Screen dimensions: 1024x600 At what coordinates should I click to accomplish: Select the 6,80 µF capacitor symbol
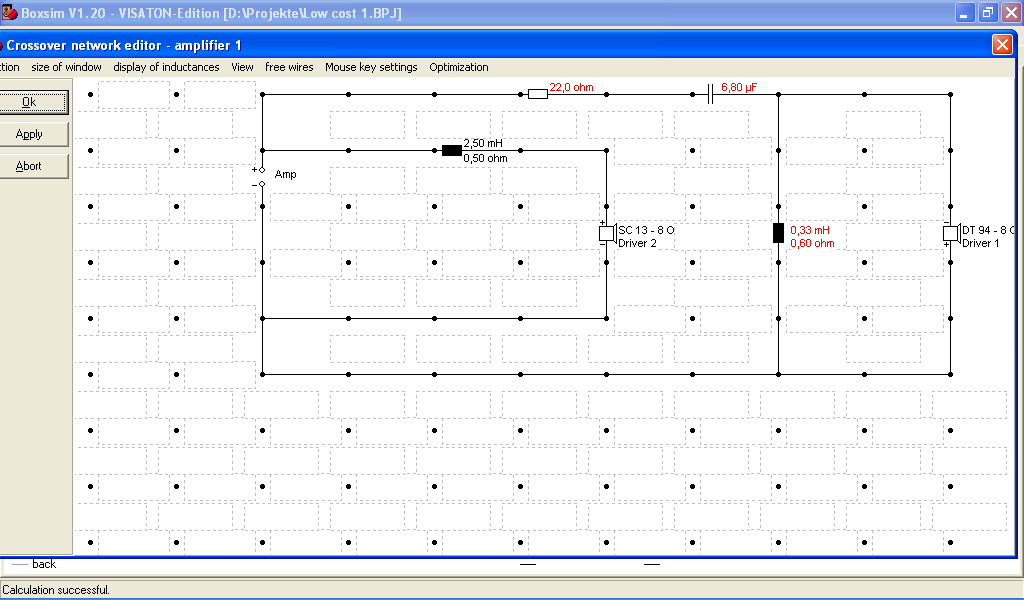[711, 95]
